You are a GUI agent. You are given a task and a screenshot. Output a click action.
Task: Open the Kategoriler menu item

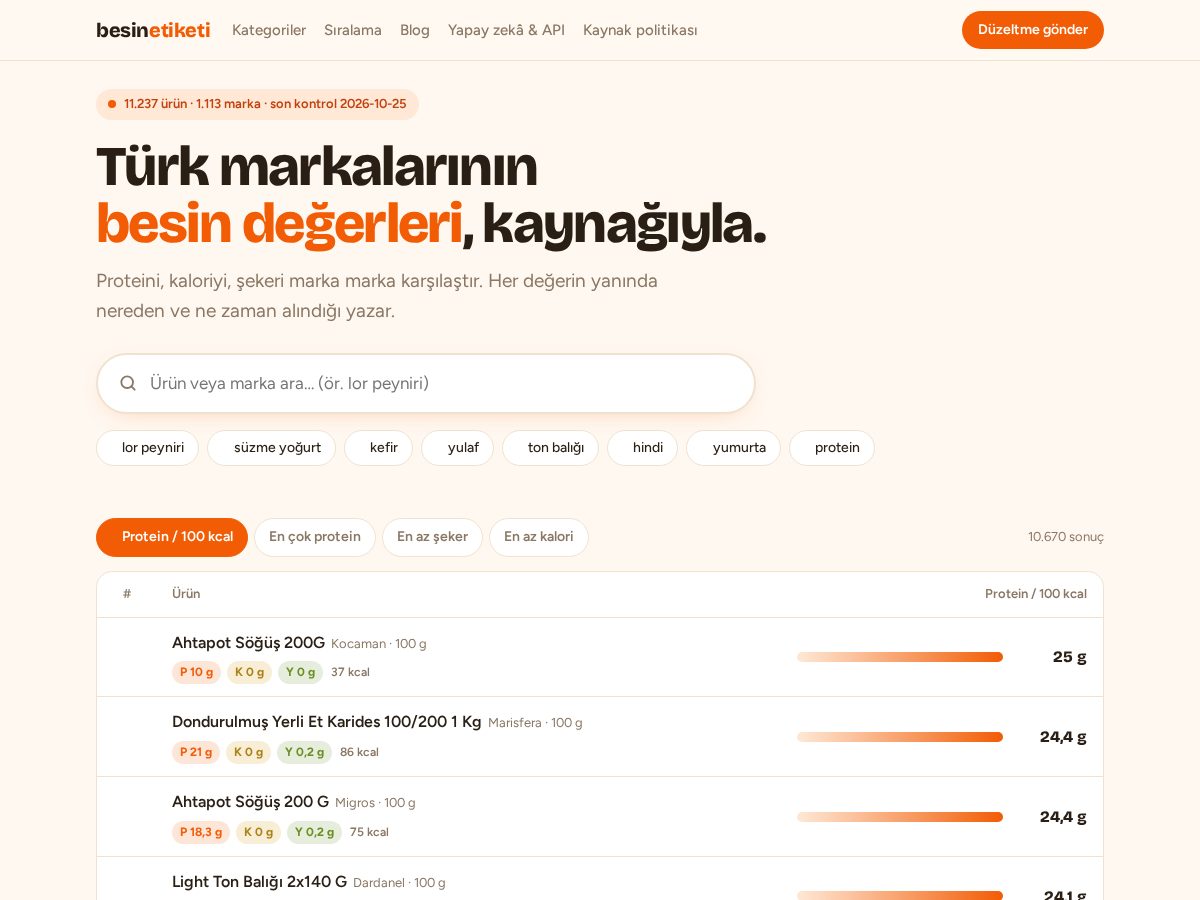(269, 30)
